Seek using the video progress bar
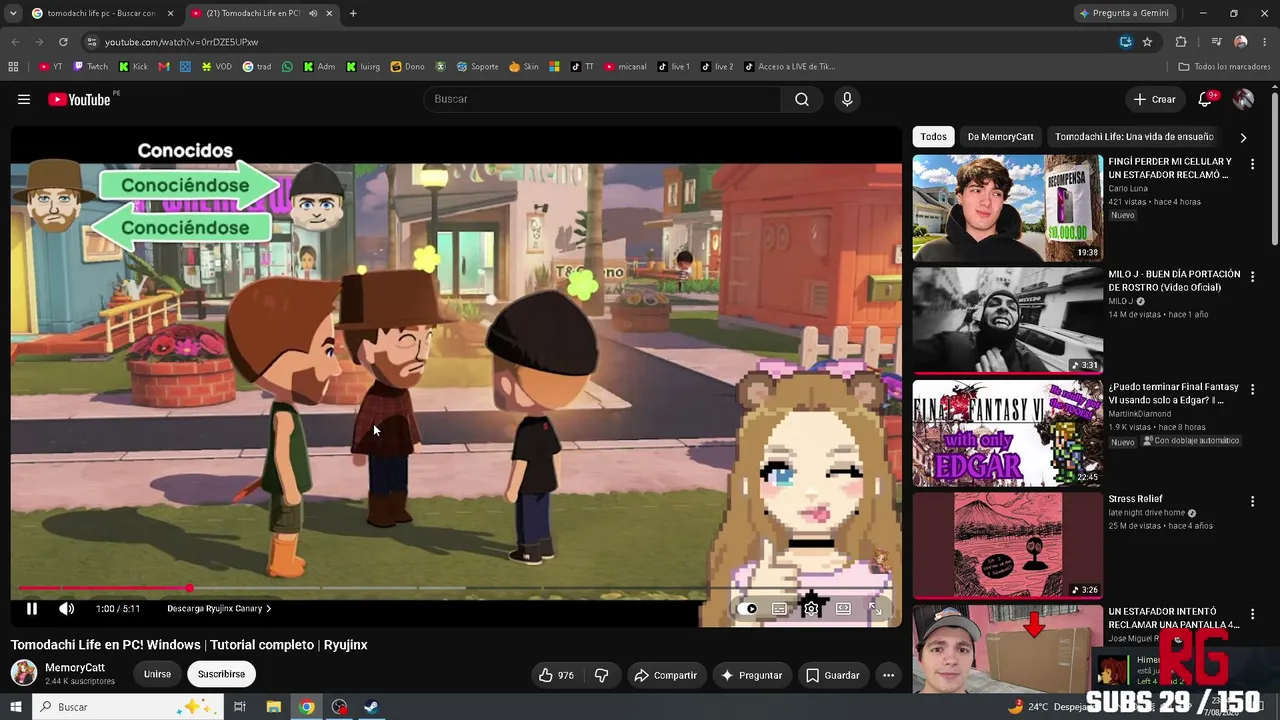 click(456, 588)
